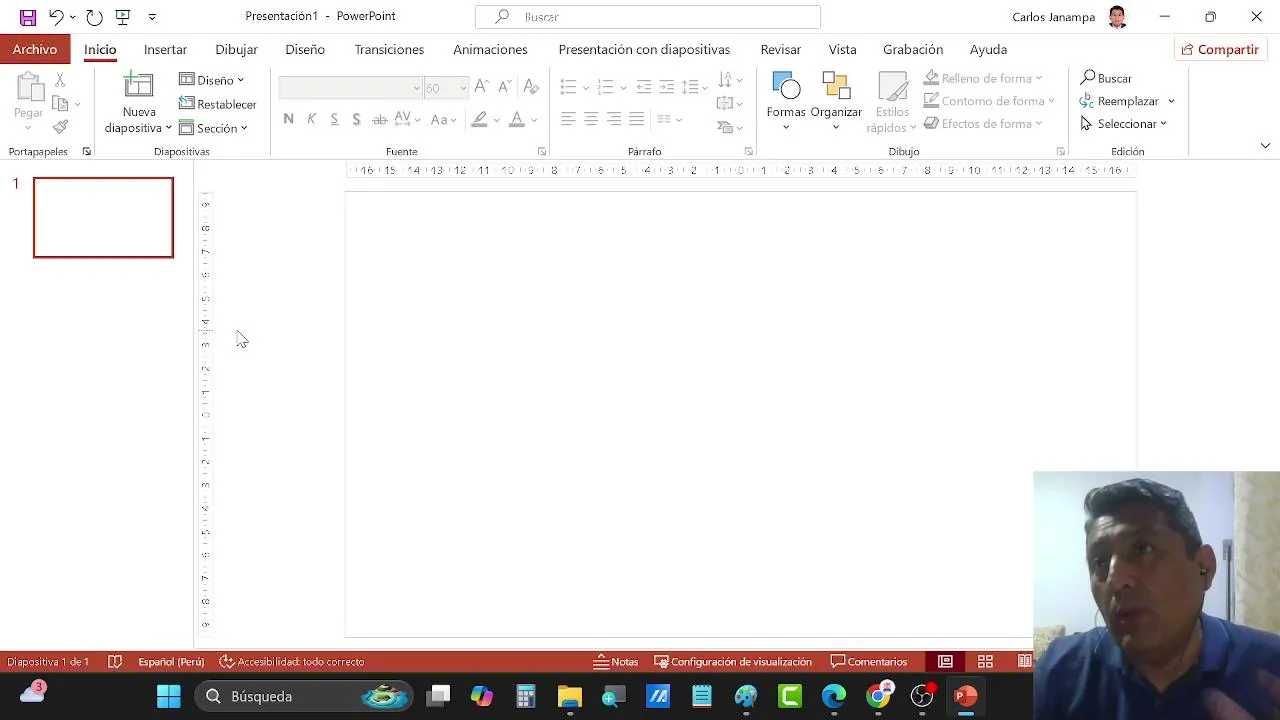Open Comentarios pane
This screenshot has width=1280, height=720.
[869, 662]
